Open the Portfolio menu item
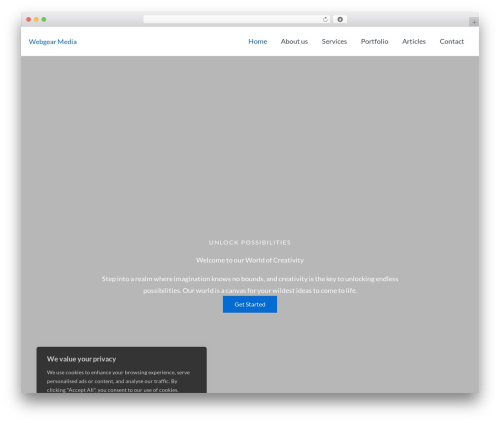The width and height of the screenshot is (500, 423). pos(374,42)
